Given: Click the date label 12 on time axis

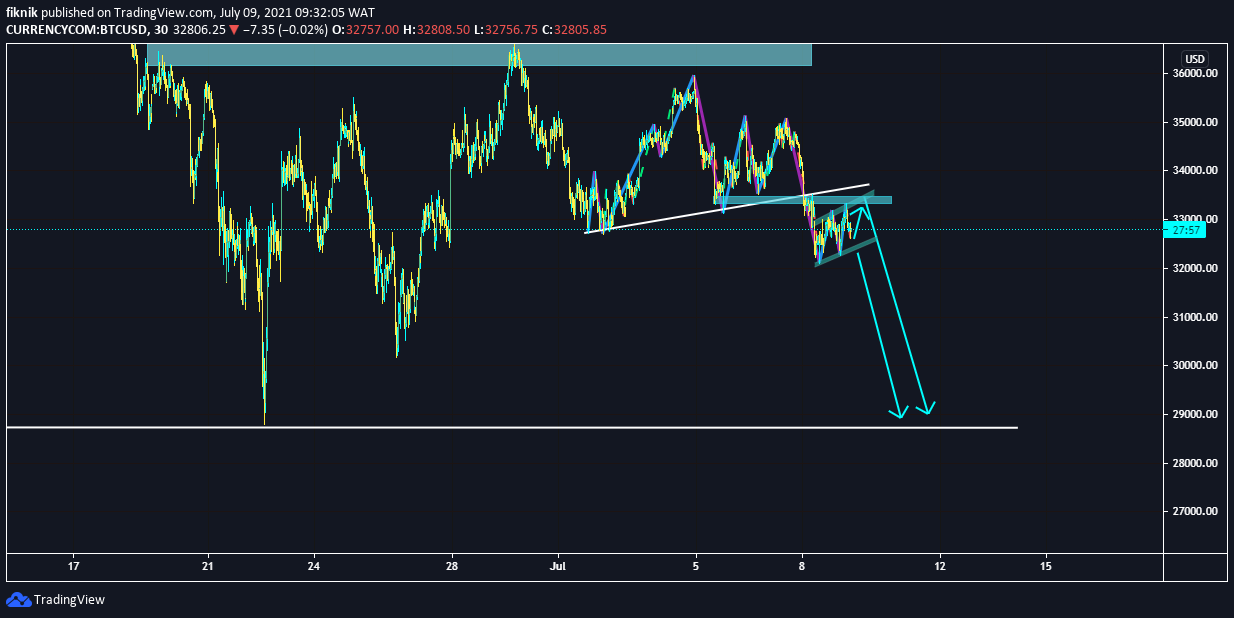Looking at the screenshot, I should pos(940,567).
